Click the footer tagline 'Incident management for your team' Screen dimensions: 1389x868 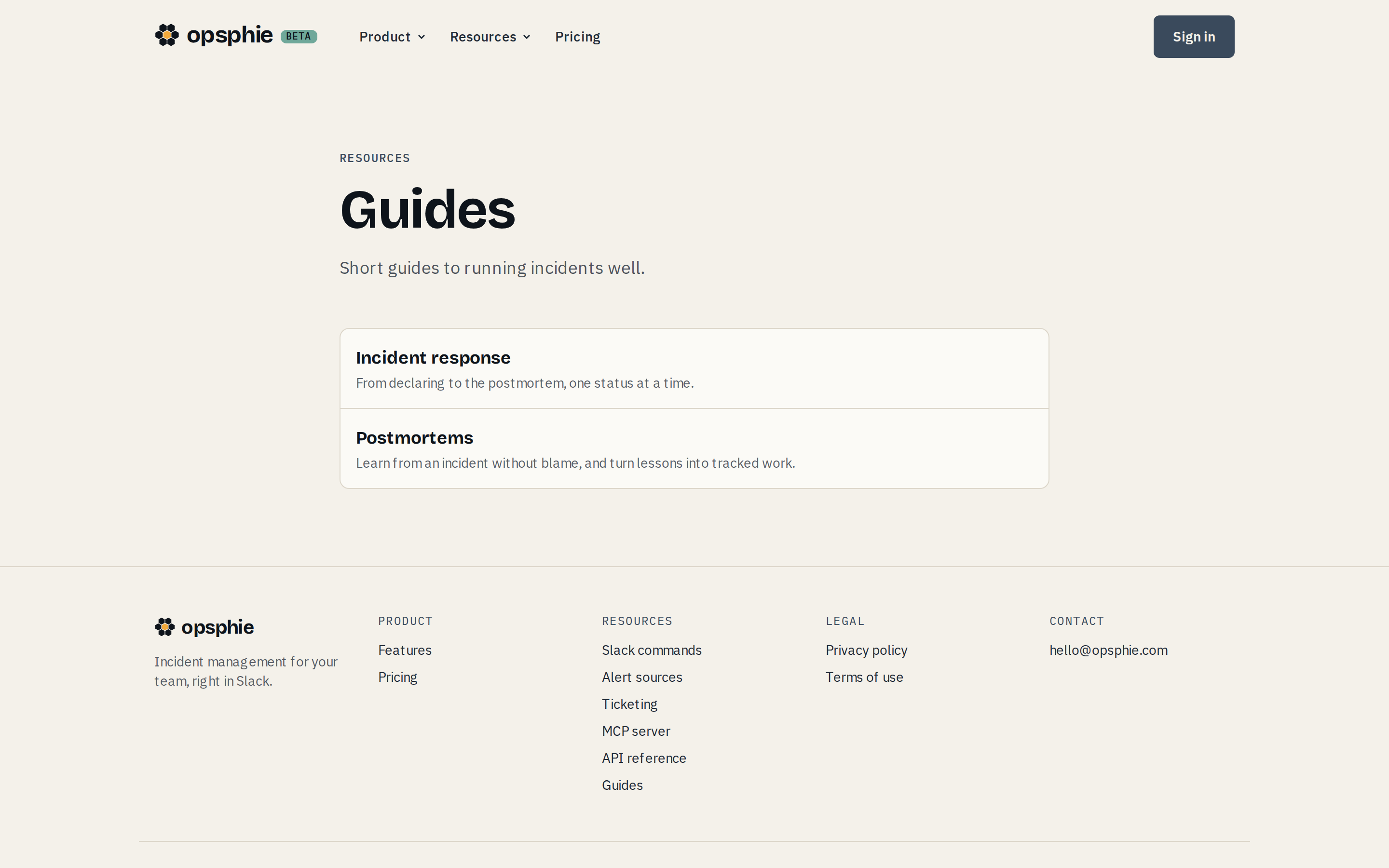tap(245, 671)
